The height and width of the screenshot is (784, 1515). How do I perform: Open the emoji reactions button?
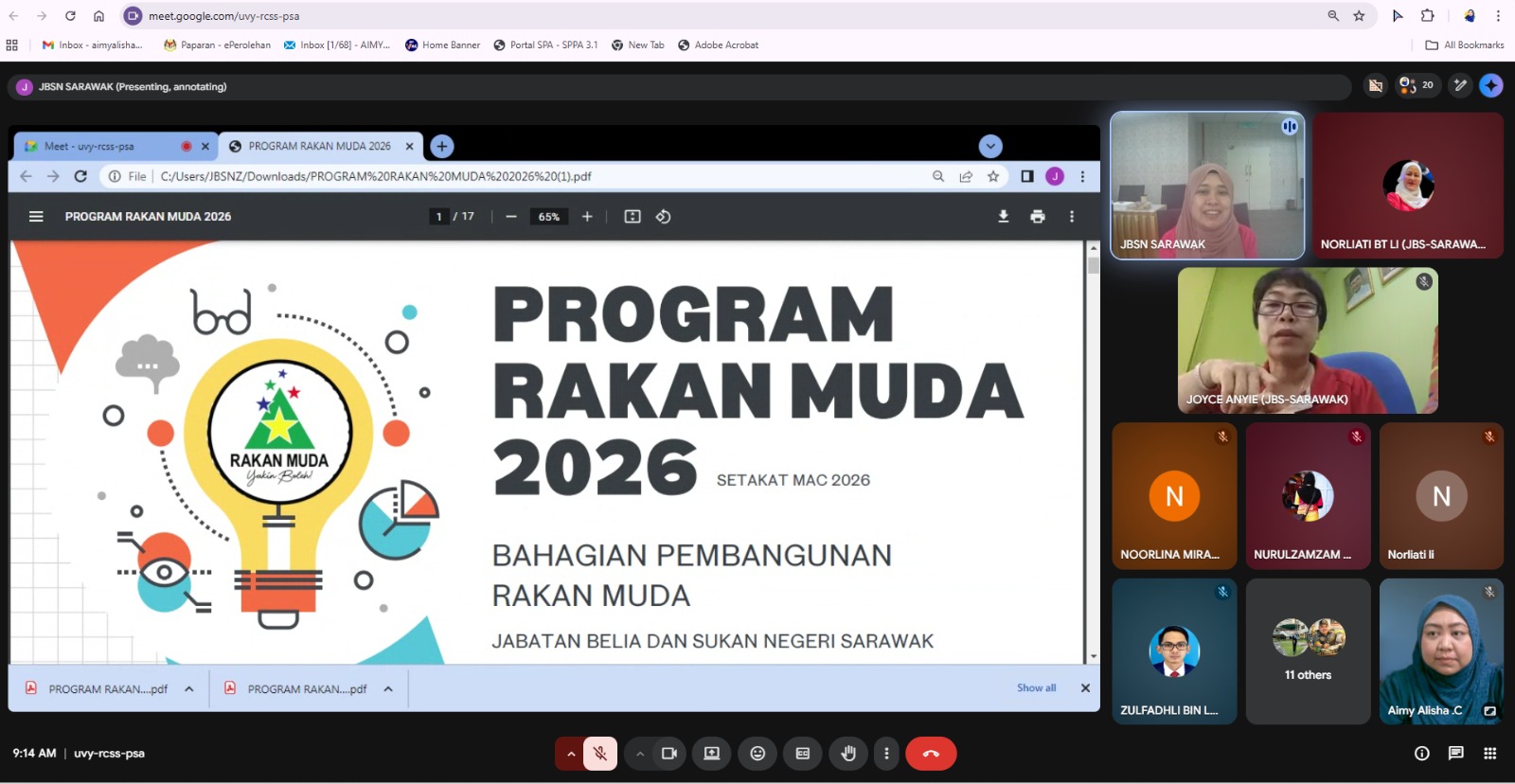757,754
